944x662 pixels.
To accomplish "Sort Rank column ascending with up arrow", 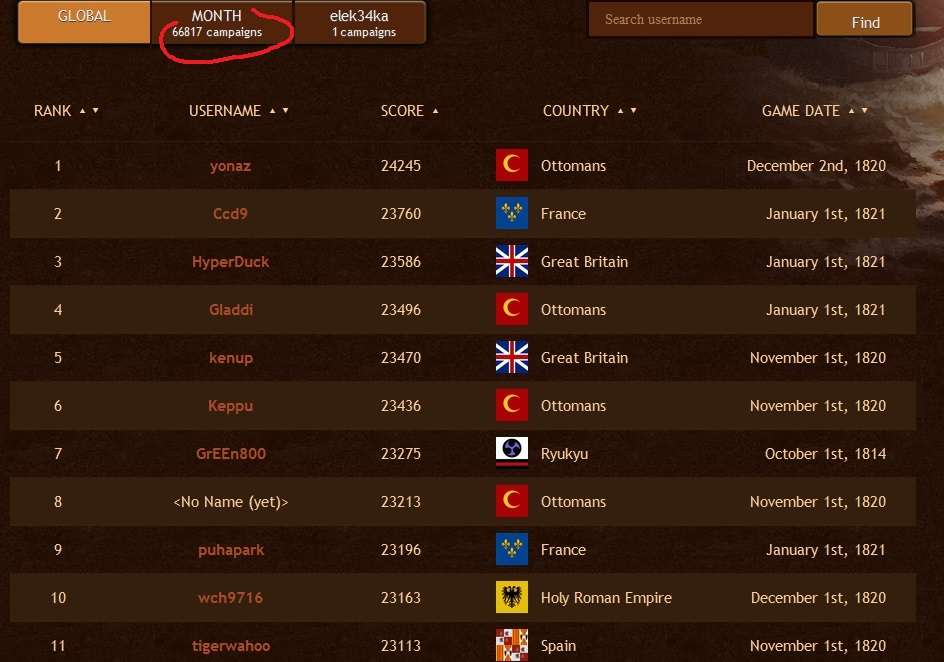I will tap(82, 111).
